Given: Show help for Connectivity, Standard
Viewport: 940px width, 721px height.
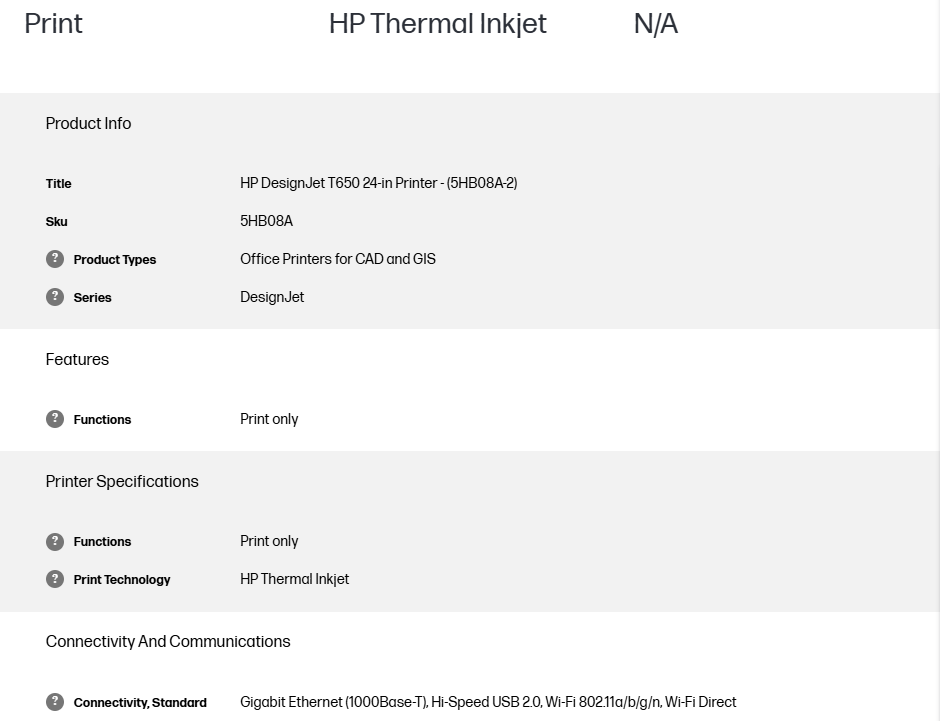Looking at the screenshot, I should pos(55,702).
